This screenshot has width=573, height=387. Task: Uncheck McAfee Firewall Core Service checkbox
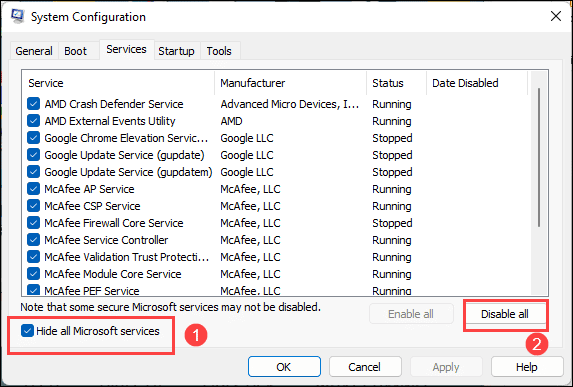pos(33,223)
